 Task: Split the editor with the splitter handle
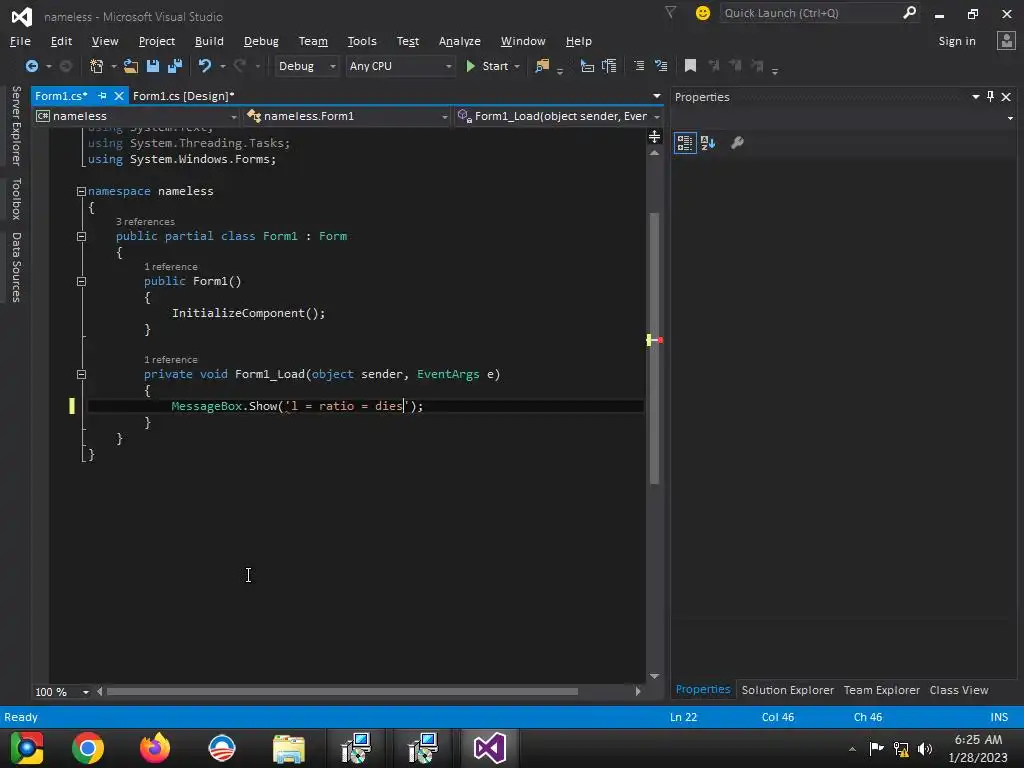click(654, 136)
